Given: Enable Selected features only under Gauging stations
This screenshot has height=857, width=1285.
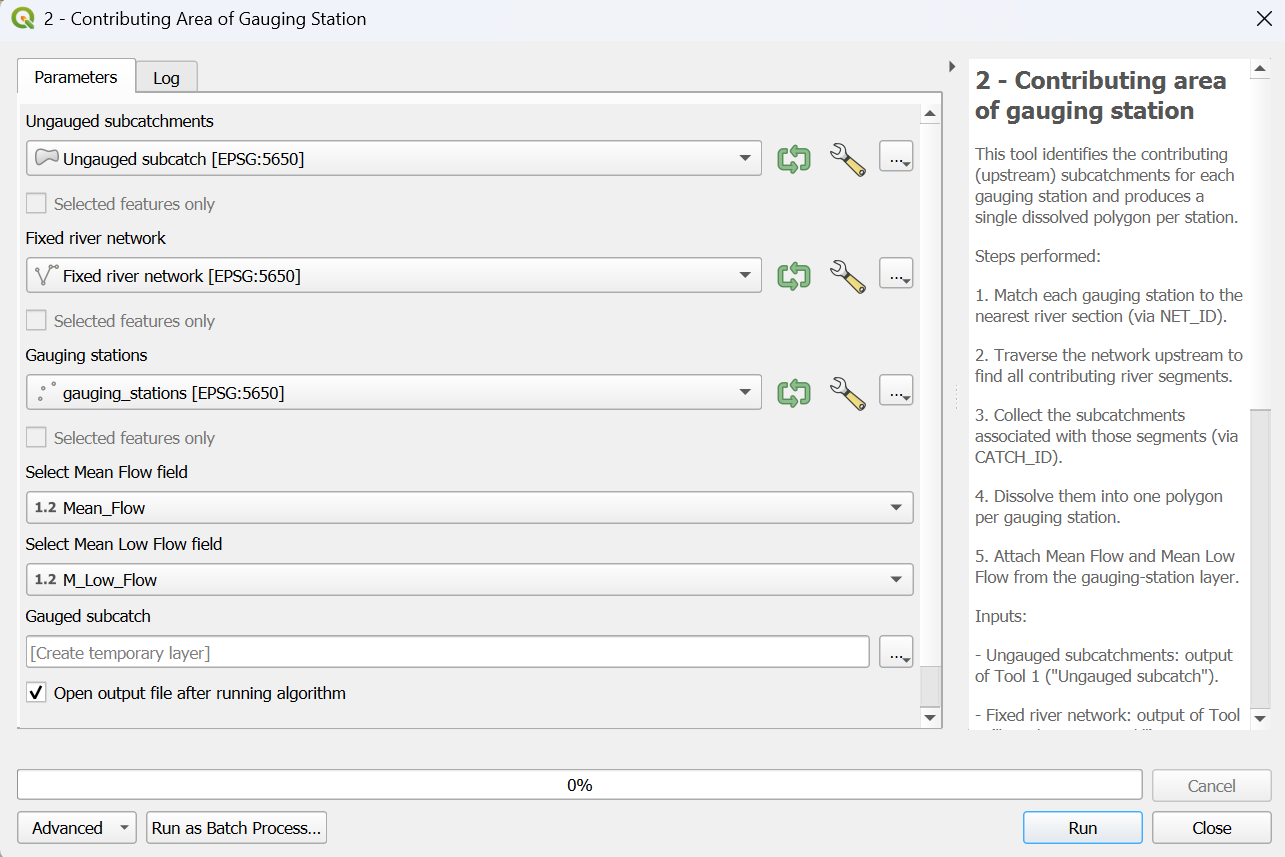Looking at the screenshot, I should 36,438.
